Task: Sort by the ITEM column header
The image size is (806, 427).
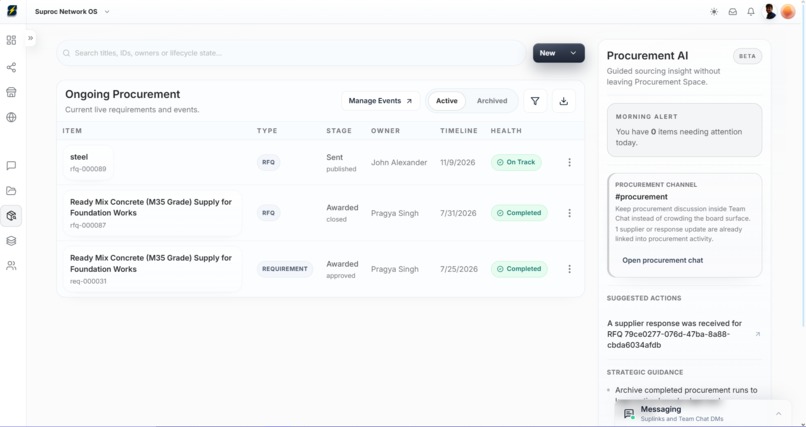Action: point(72,131)
